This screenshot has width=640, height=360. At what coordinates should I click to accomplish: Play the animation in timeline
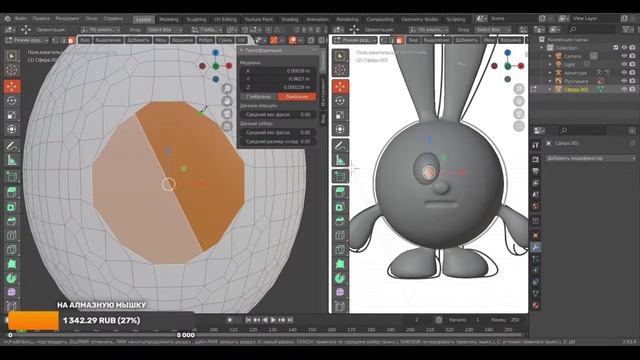[273, 320]
